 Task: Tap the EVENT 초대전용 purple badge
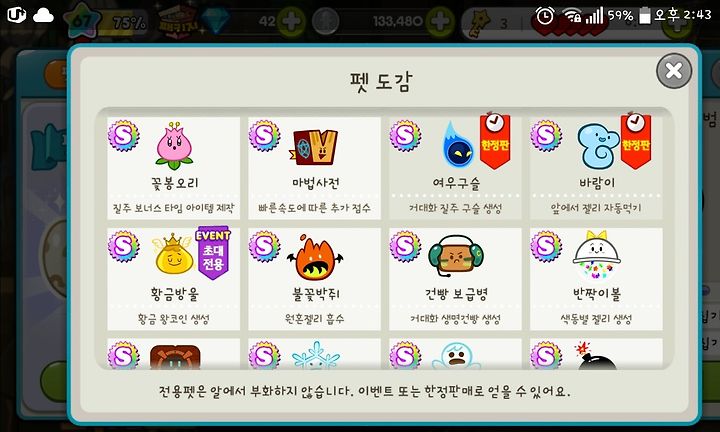click(213, 252)
